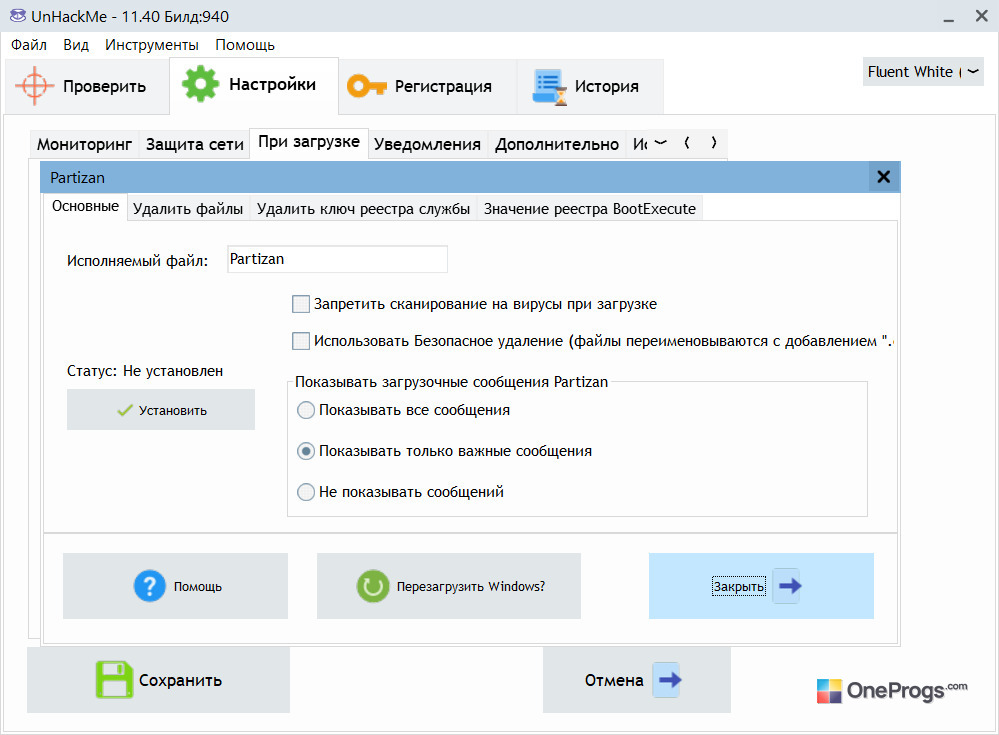Open the Помощь menu
The height and width of the screenshot is (735, 999).
tap(245, 45)
